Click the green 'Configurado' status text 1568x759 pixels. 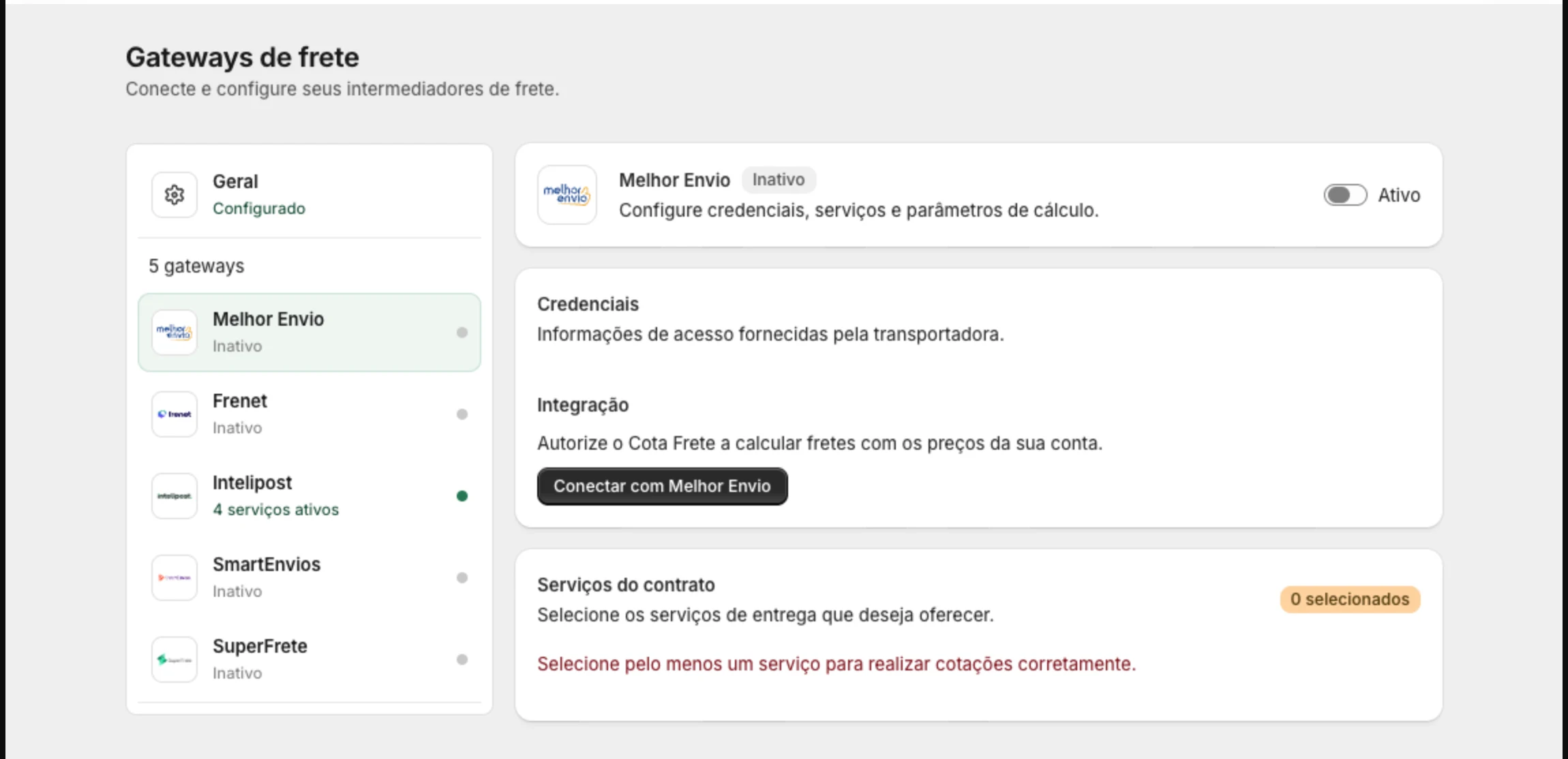pyautogui.click(x=259, y=208)
